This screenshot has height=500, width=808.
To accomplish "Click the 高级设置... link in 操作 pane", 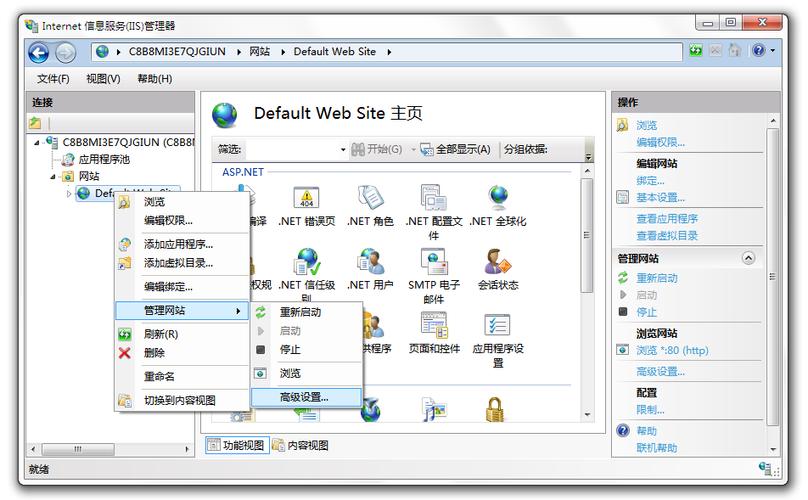I will (660, 371).
